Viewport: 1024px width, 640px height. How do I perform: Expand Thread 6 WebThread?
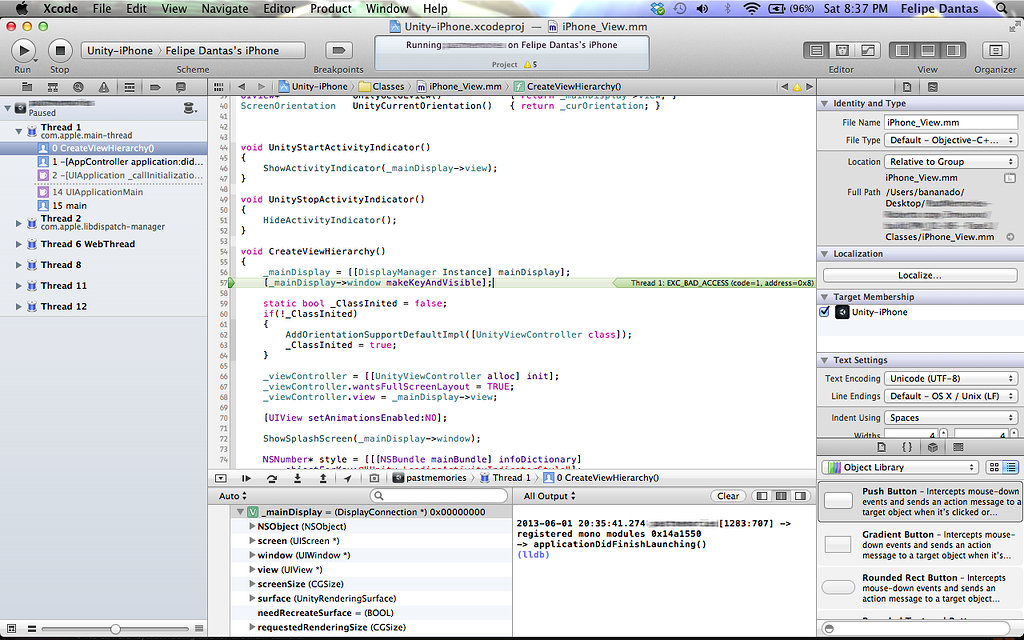pyautogui.click(x=19, y=244)
